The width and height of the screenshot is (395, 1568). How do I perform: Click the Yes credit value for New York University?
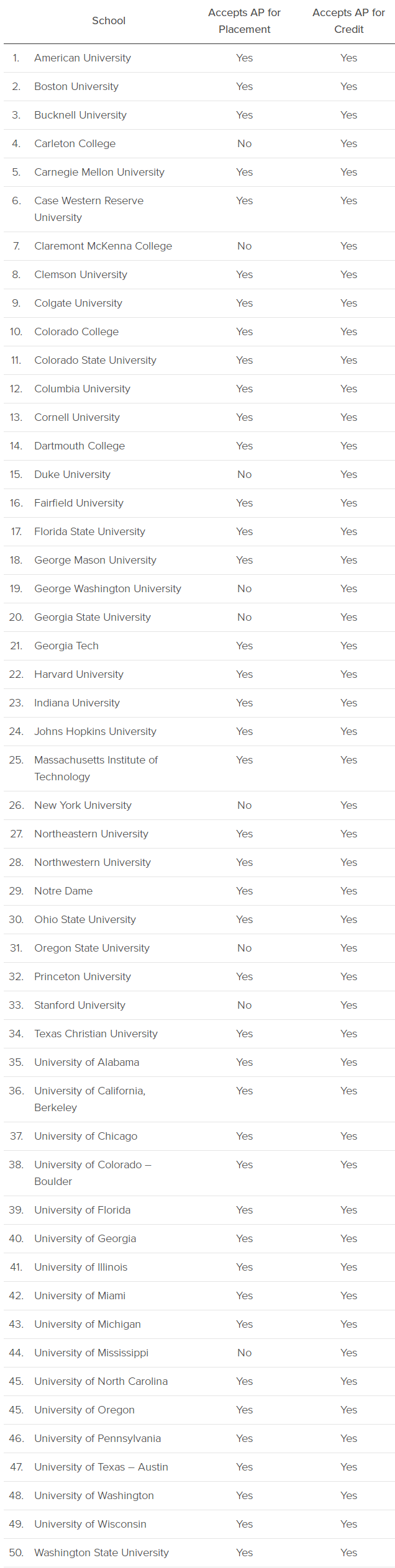click(x=348, y=805)
